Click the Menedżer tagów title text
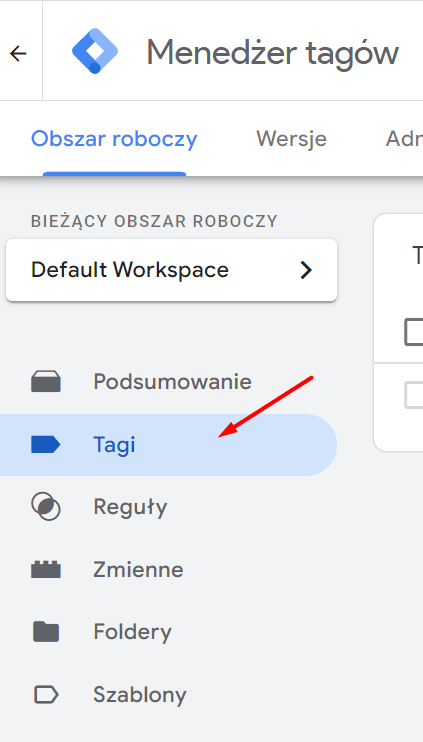 pos(273,53)
